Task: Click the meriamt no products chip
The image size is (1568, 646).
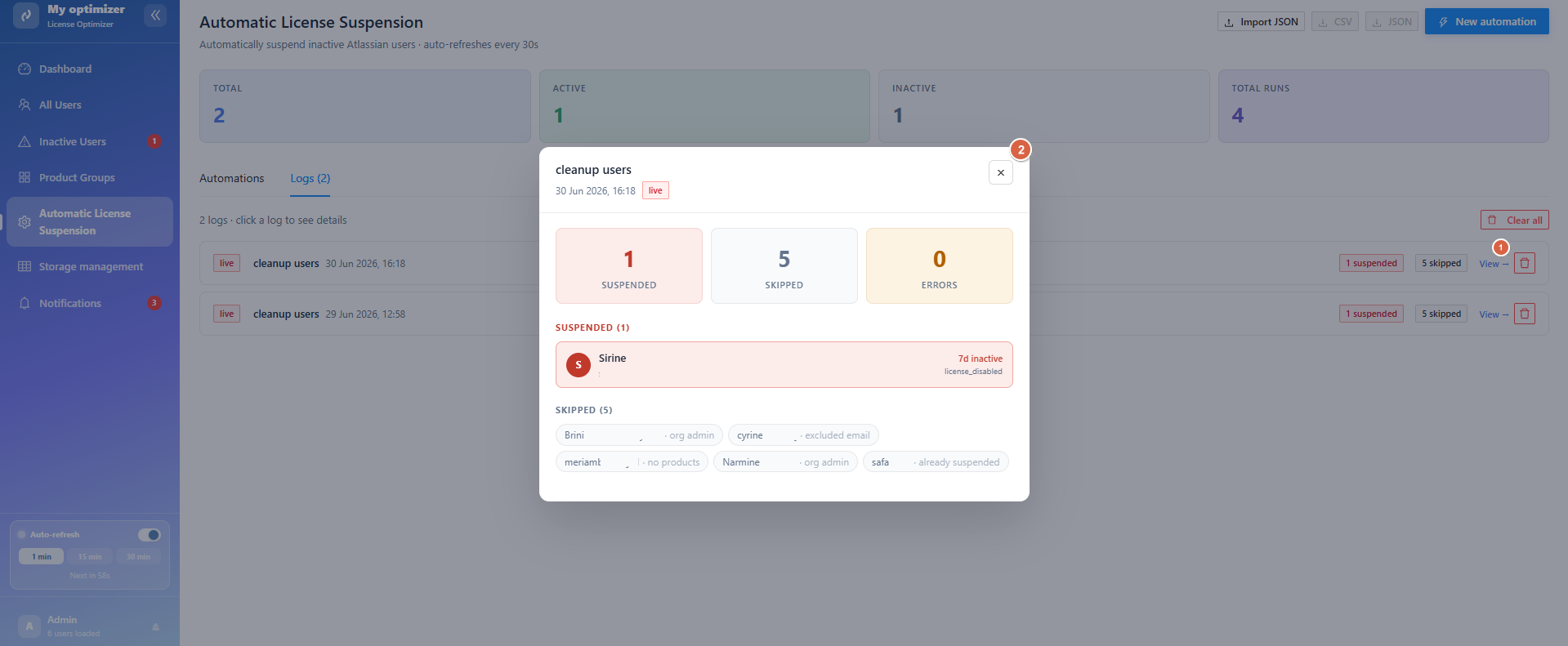Action: pos(632,462)
